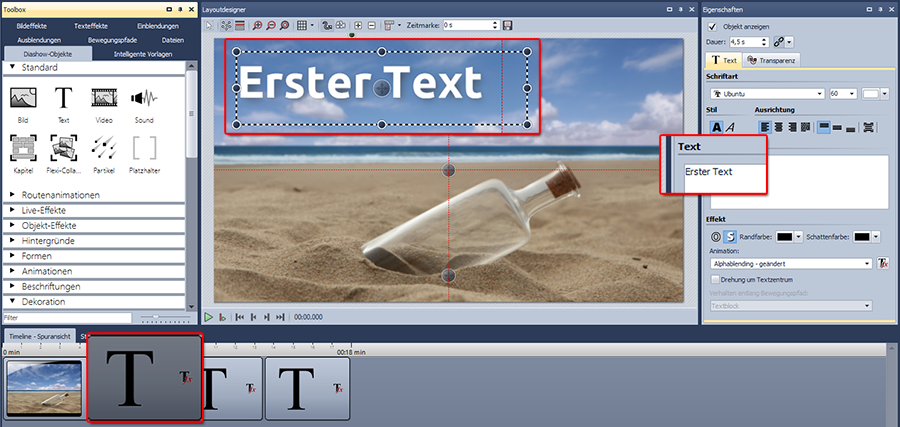Open the grid options dropdown arrow

(x=312, y=26)
